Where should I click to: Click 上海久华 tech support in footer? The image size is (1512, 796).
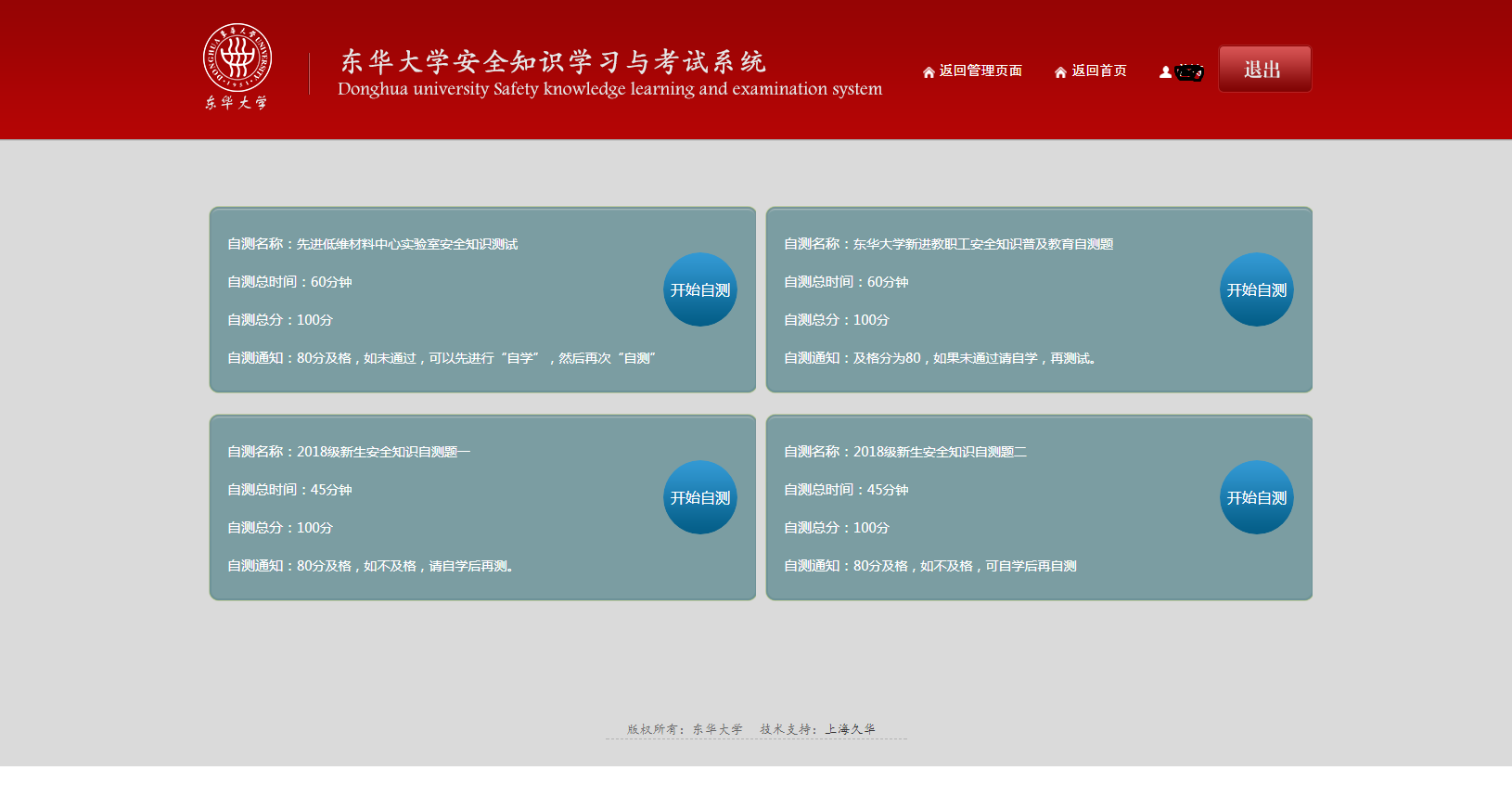(850, 729)
